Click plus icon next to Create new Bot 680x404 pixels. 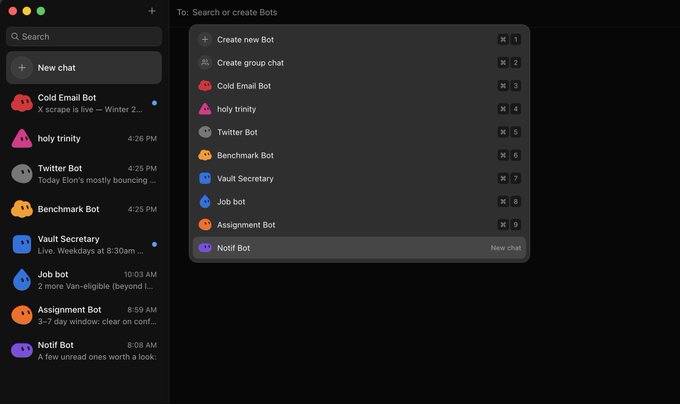205,39
